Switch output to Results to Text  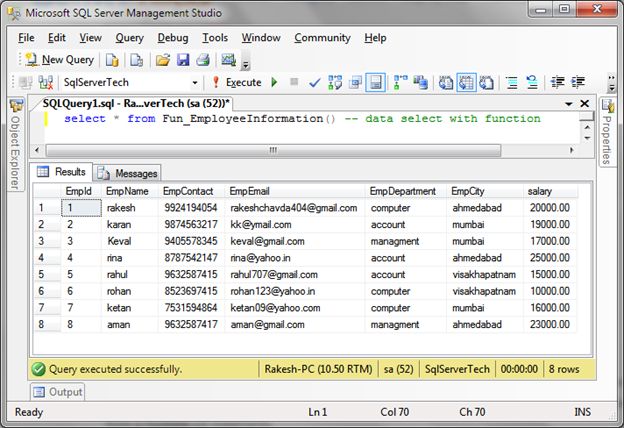tap(446, 82)
